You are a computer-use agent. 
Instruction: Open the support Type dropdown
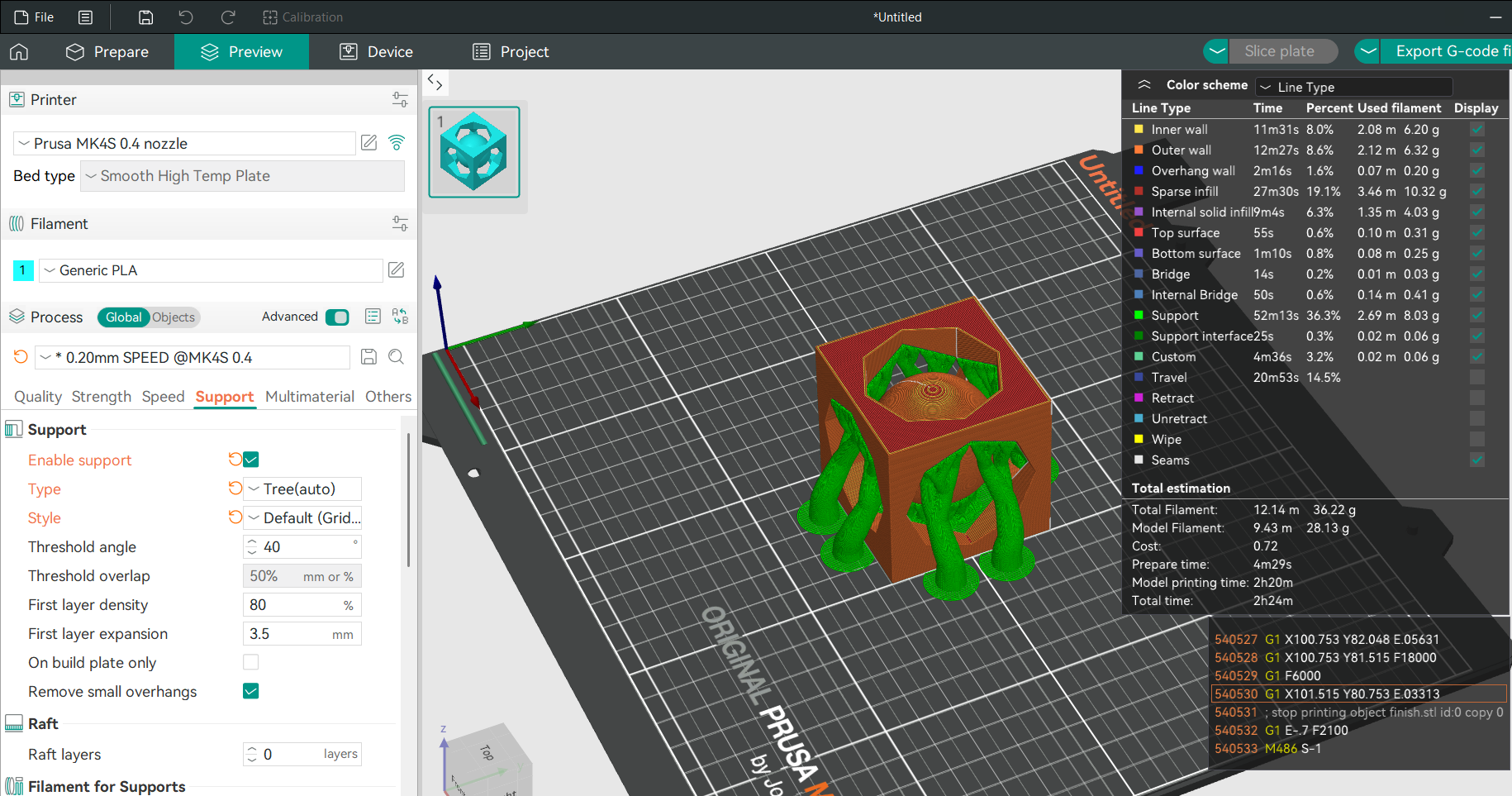pos(302,489)
